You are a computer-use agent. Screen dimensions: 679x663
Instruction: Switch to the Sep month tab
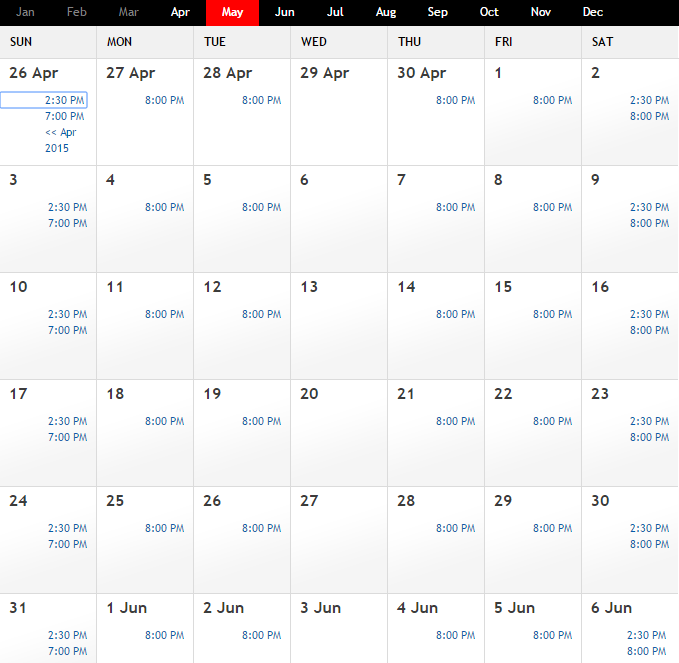pos(437,12)
